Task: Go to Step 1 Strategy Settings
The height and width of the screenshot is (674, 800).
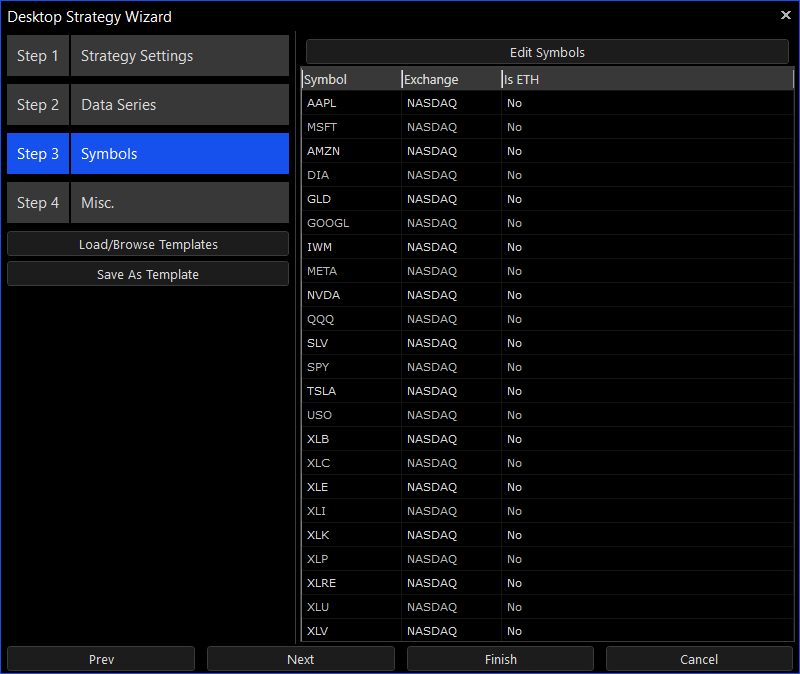Action: point(148,56)
